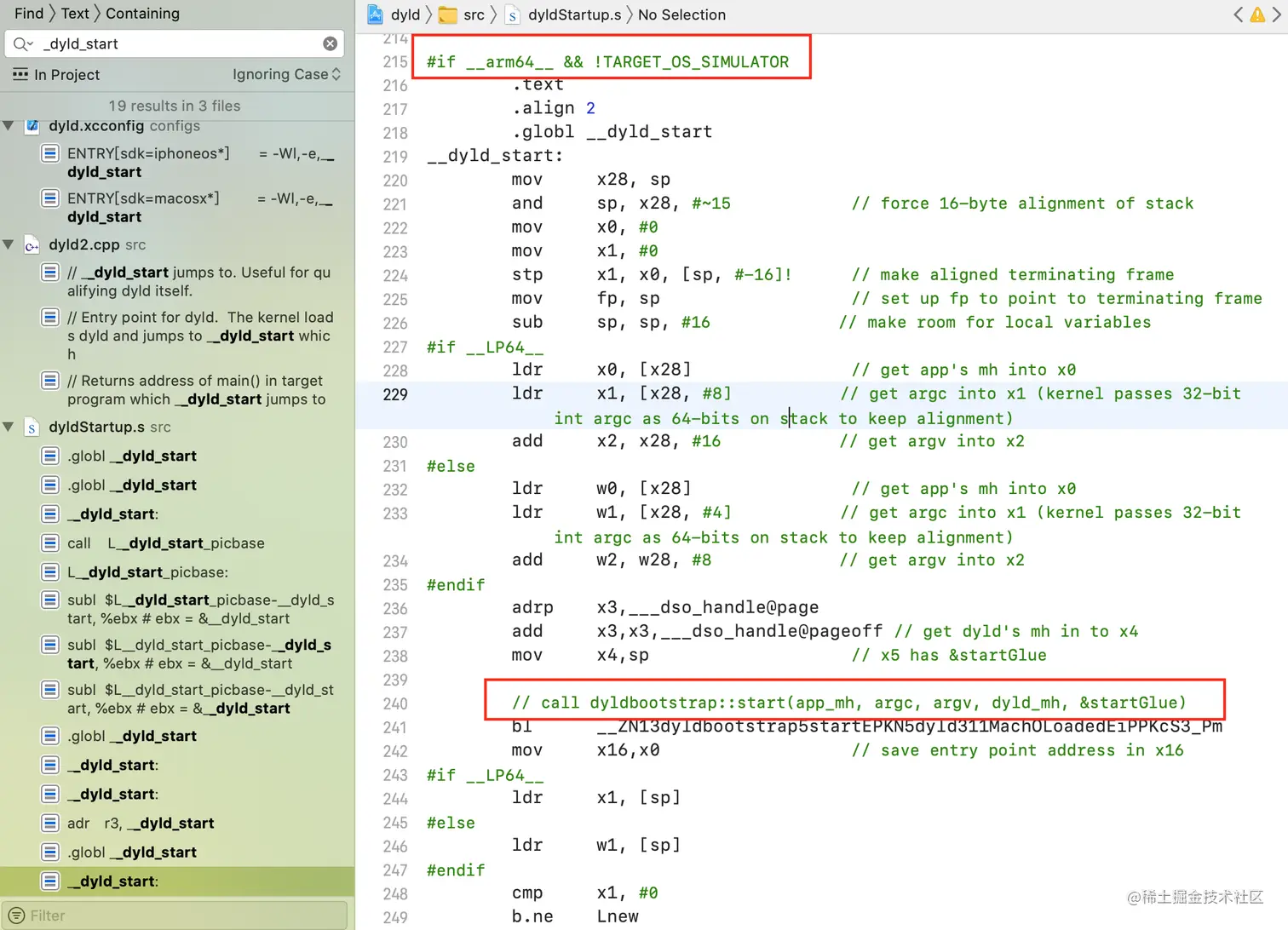The width and height of the screenshot is (1288, 930).
Task: Click the call dyldbootstrap::start comment line
Action: [848, 703]
